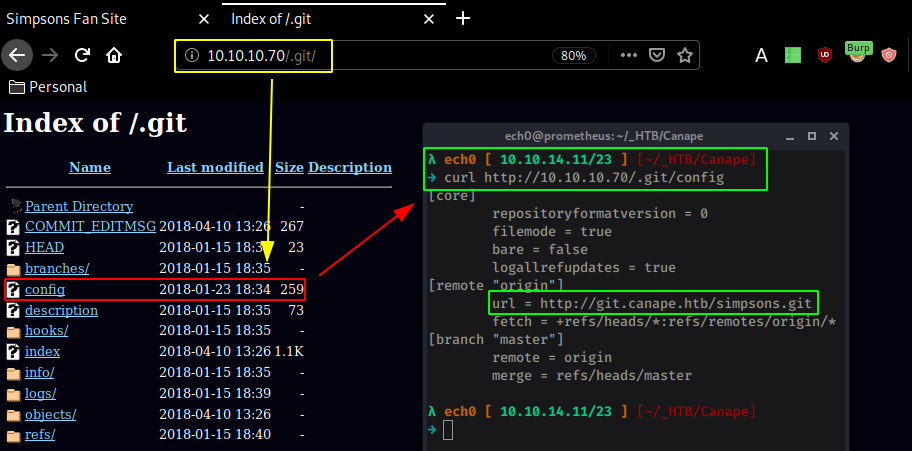The image size is (912, 451).
Task: Bookmark this page with the star
Action: (x=685, y=55)
